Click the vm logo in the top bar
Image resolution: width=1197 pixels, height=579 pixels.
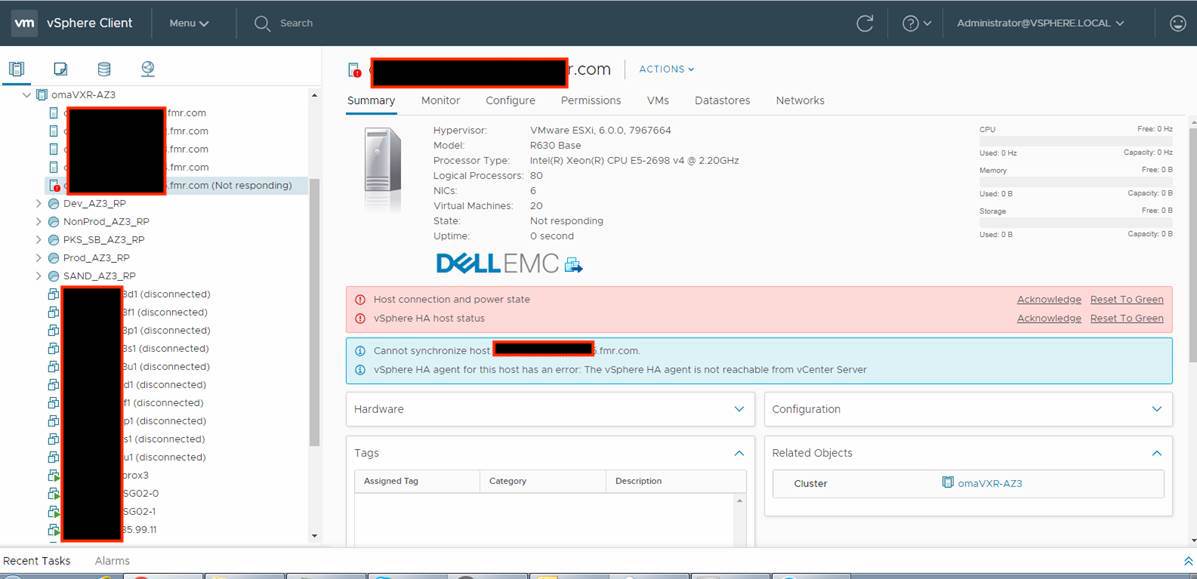point(24,22)
